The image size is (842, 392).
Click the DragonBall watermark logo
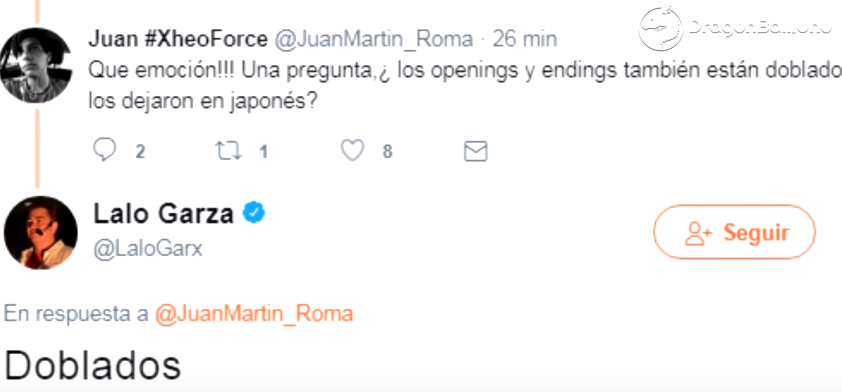pyautogui.click(x=735, y=28)
